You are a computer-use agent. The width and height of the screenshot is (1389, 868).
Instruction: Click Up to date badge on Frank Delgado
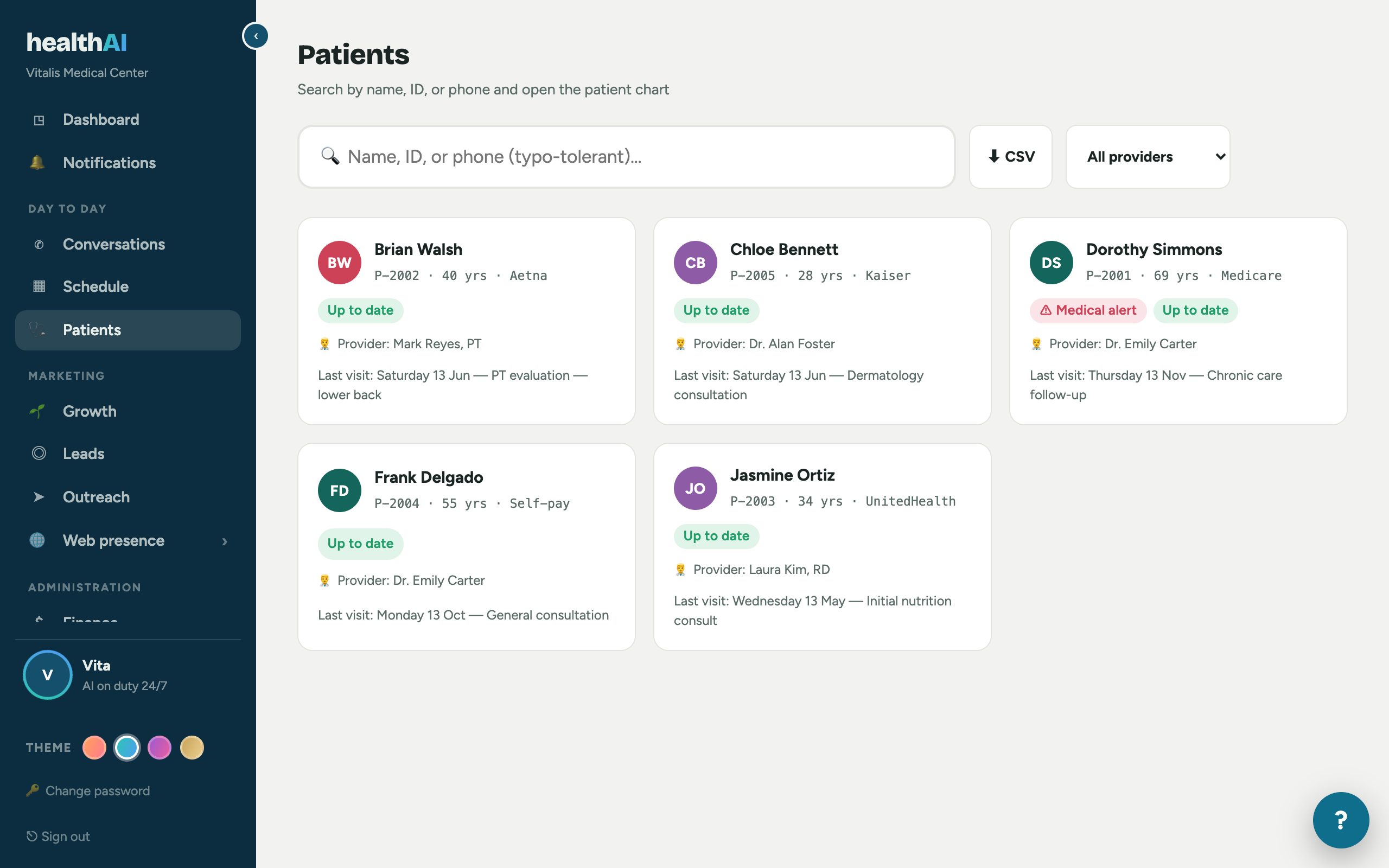360,544
